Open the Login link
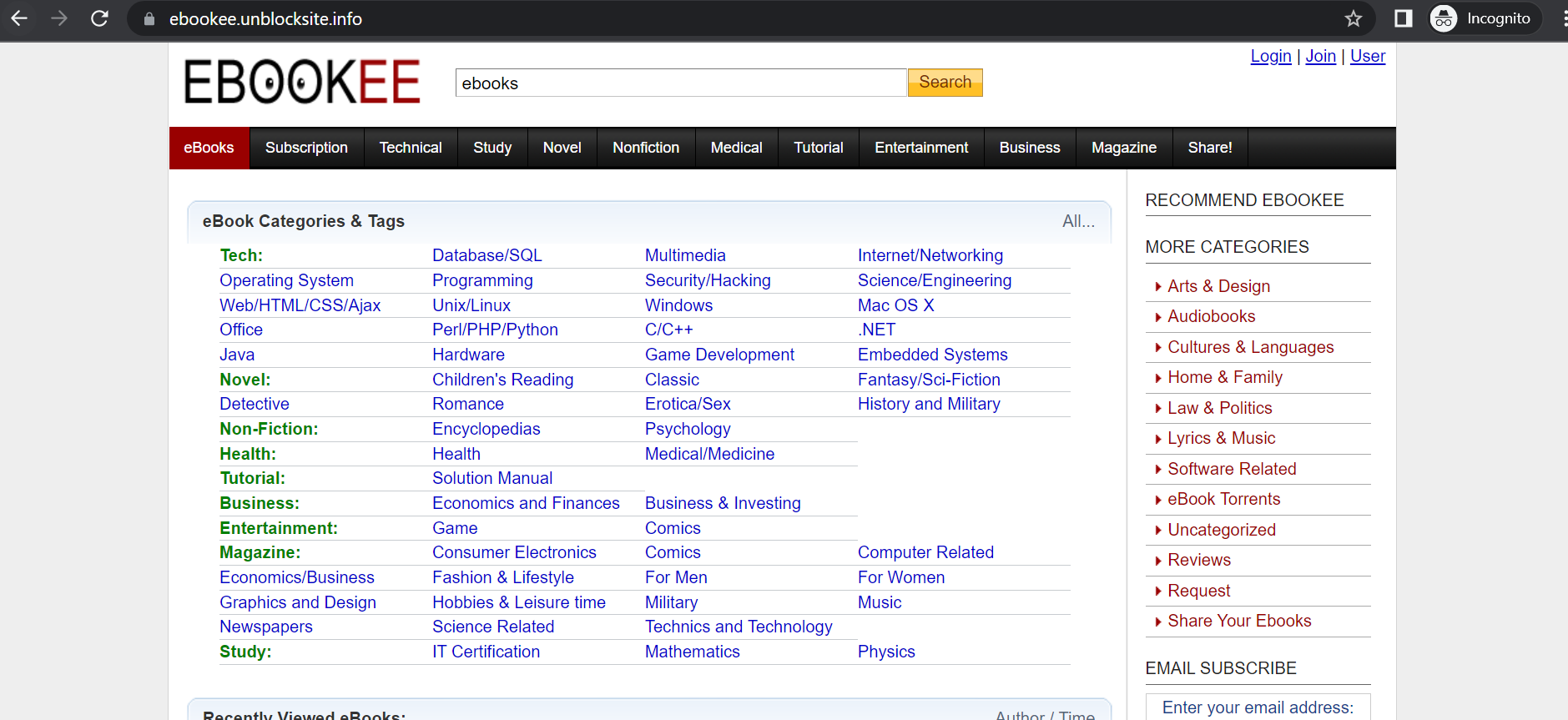This screenshot has width=1568, height=720. (1270, 56)
